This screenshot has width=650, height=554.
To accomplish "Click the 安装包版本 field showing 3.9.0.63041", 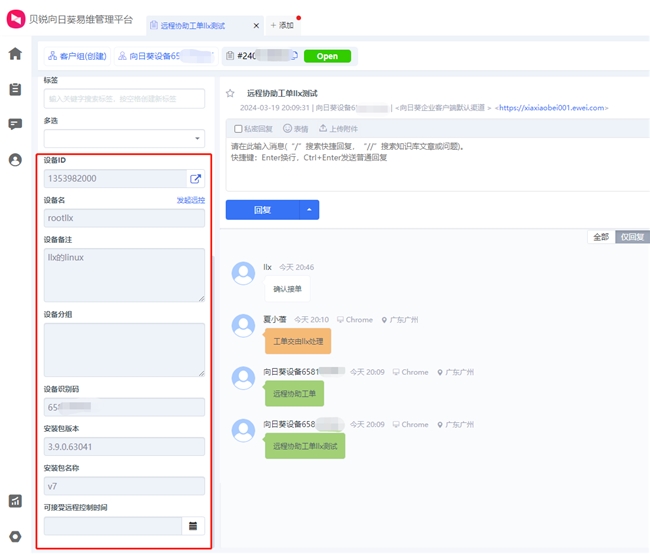I will (x=124, y=447).
